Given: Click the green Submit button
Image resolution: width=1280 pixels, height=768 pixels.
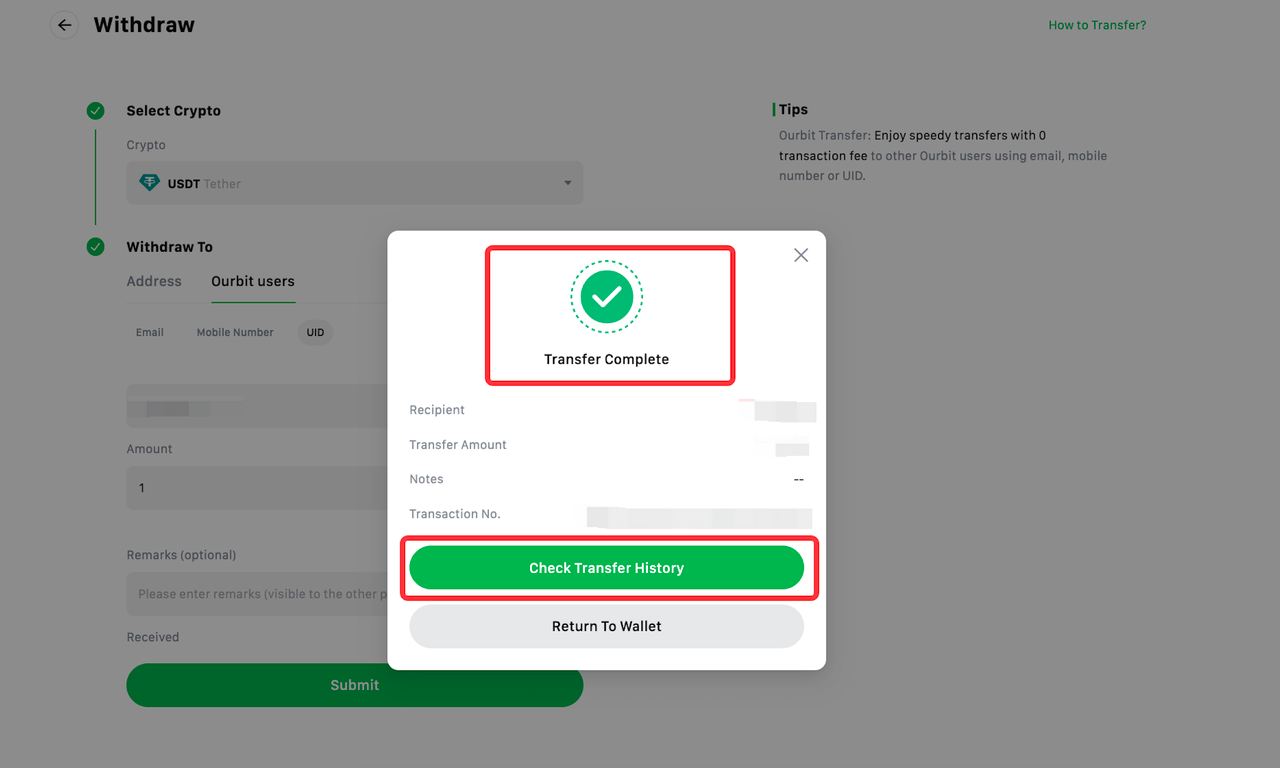Looking at the screenshot, I should (x=354, y=685).
